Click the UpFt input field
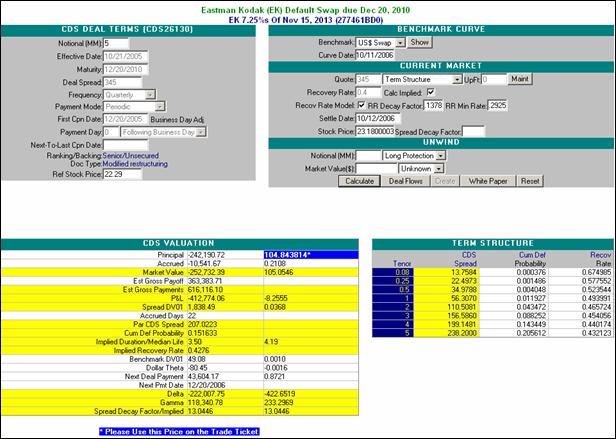The image size is (616, 439). pyautogui.click(x=494, y=79)
